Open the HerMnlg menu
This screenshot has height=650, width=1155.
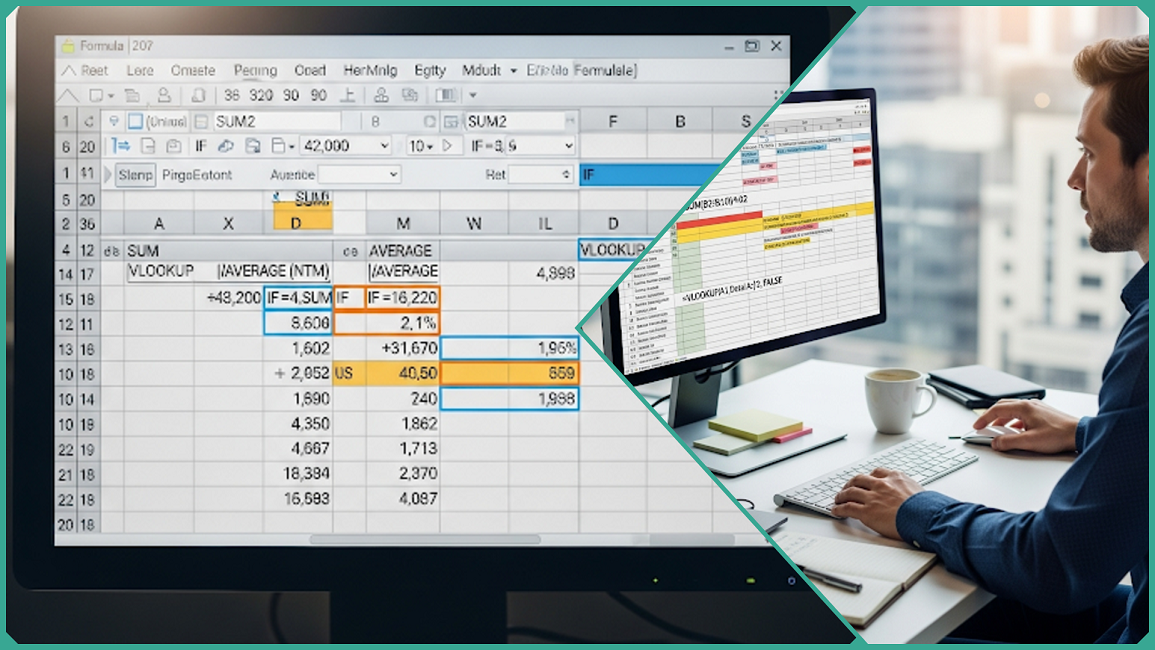[x=371, y=71]
